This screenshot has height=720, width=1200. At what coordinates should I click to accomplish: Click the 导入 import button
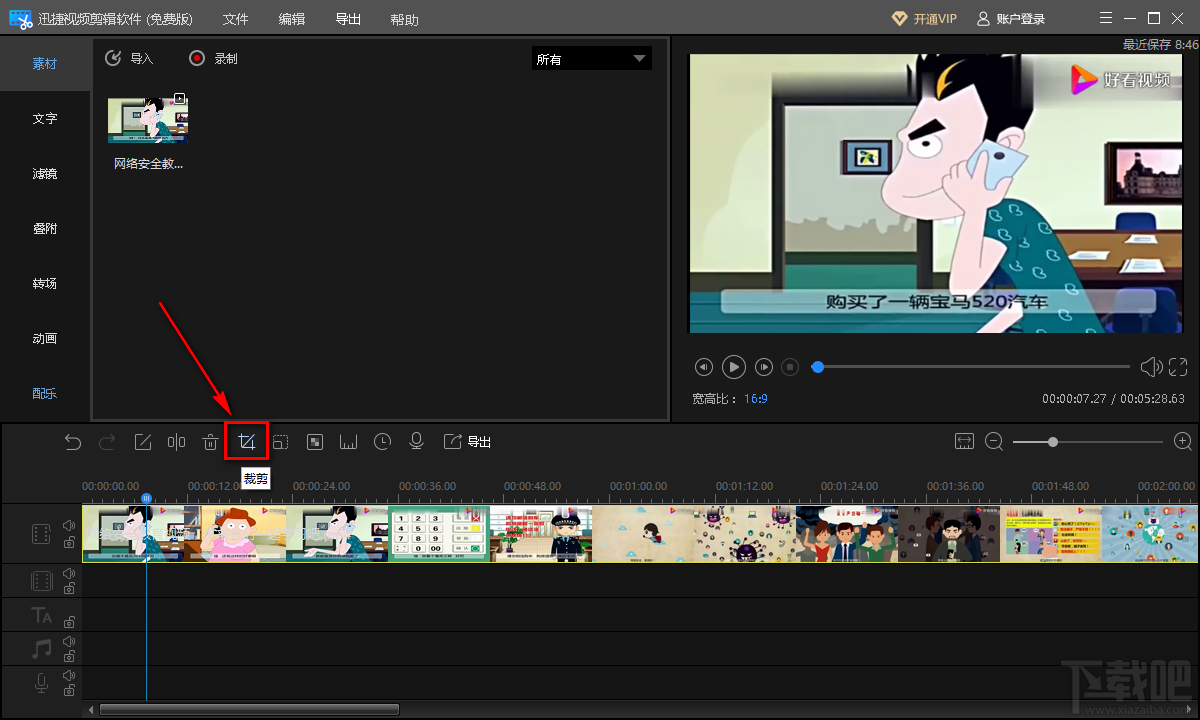click(130, 59)
